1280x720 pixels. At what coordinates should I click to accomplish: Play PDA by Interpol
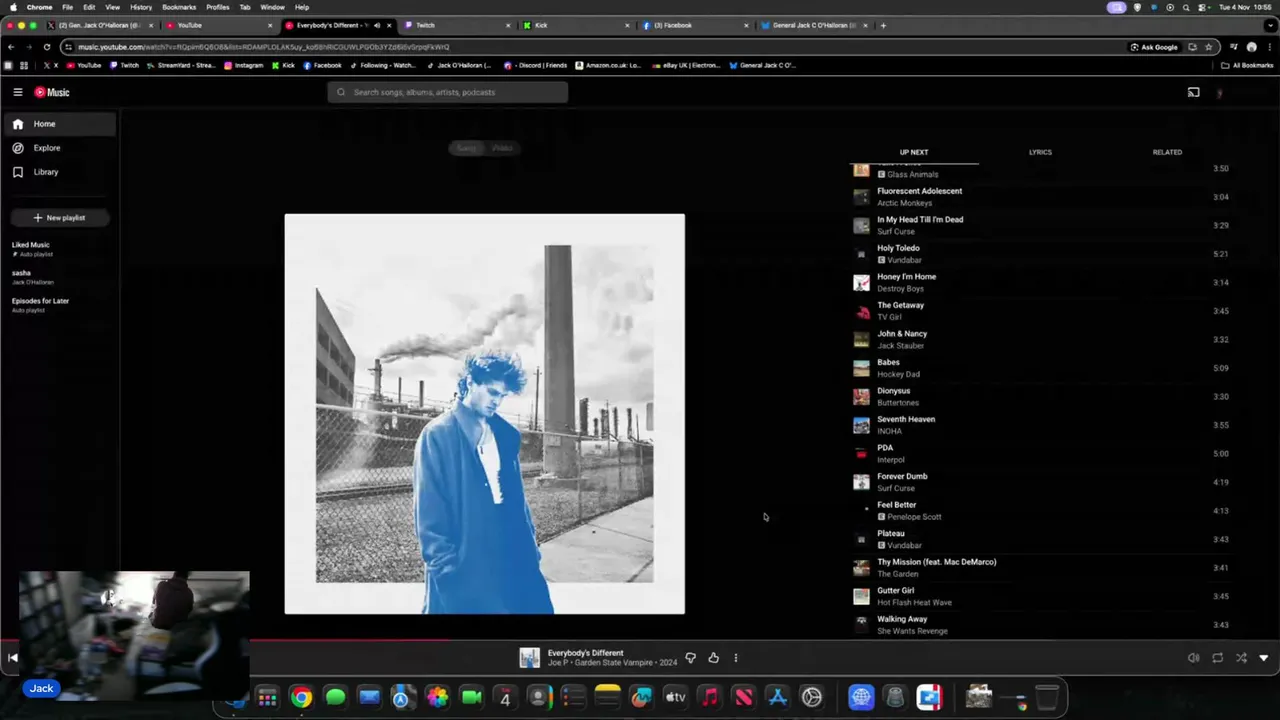pyautogui.click(x=1040, y=454)
